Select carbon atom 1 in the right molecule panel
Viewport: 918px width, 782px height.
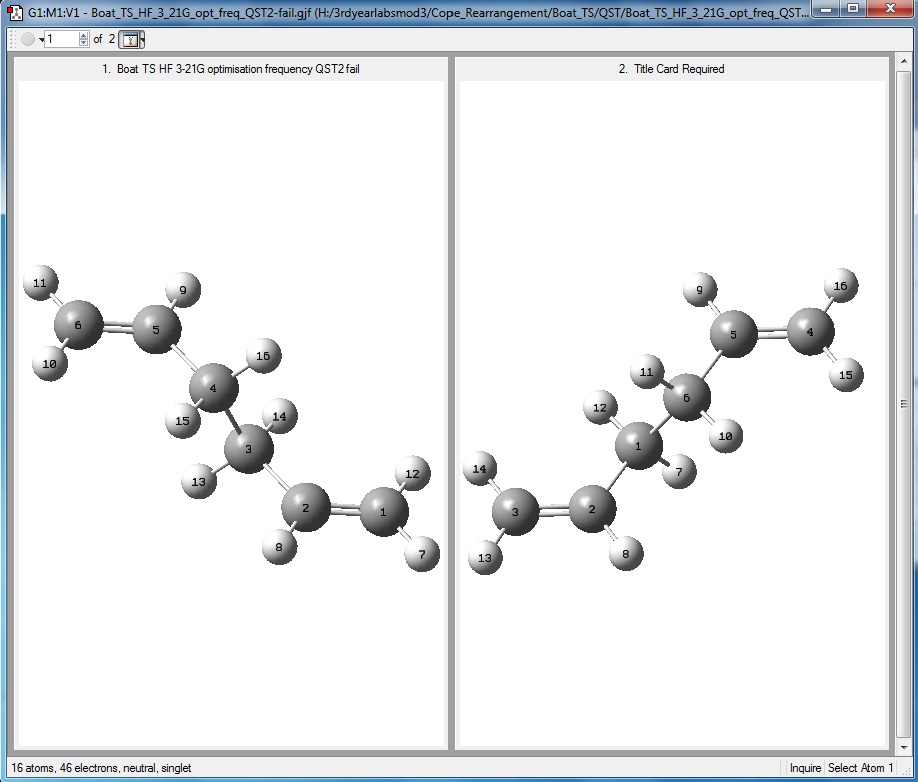click(639, 446)
